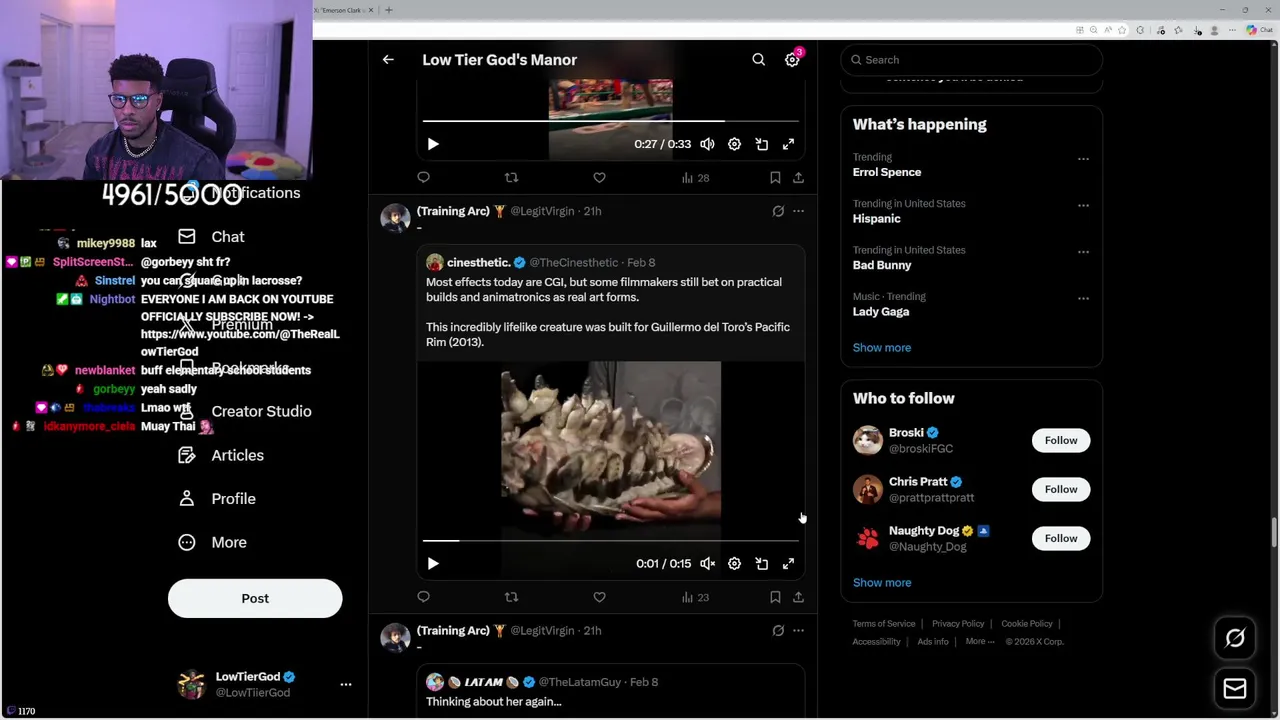Open the community settings gear with notification badge

(x=792, y=60)
